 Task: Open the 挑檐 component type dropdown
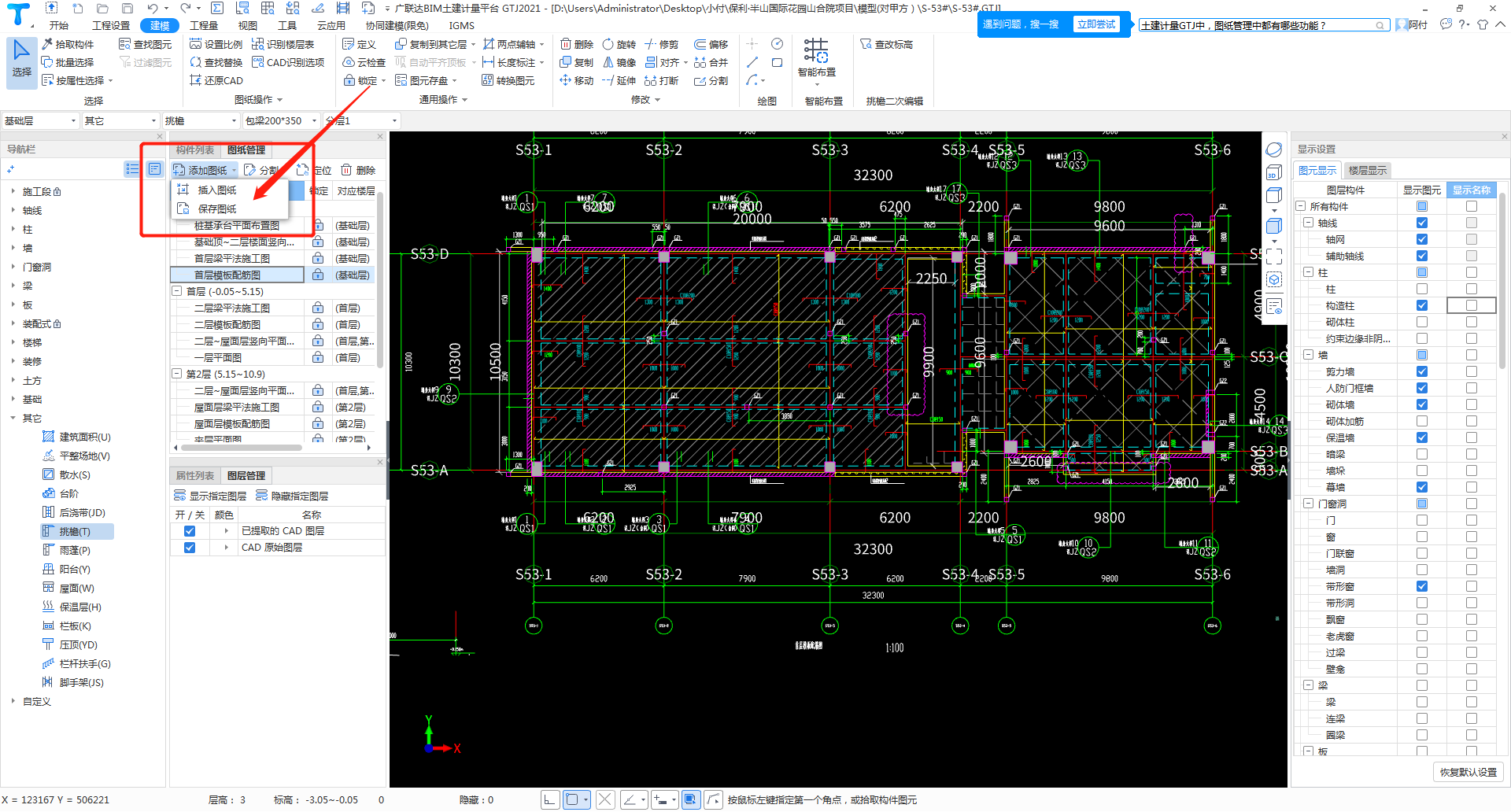tap(201, 120)
